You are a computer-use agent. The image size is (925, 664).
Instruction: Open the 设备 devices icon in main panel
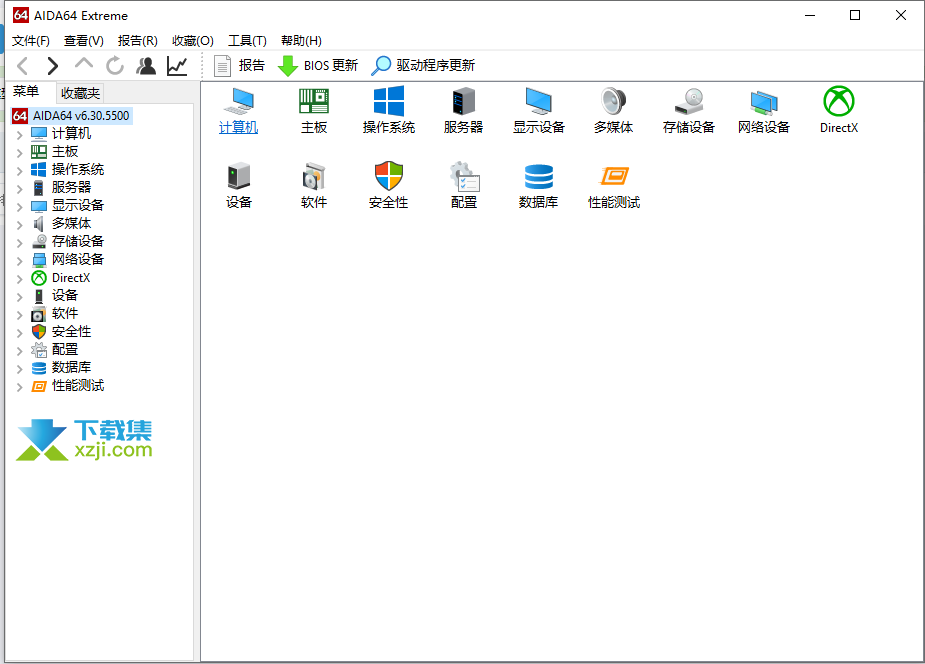[239, 185]
